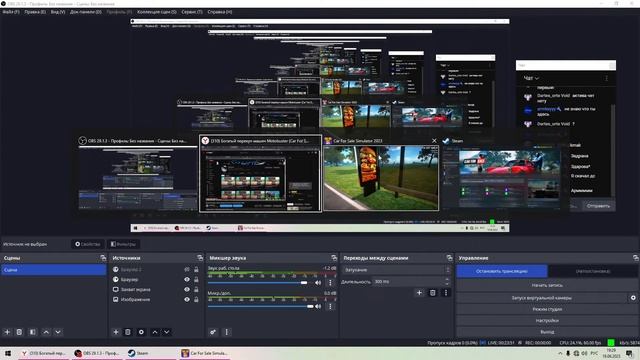Remove the selected scene with trash icon
640x360 pixels.
[x=19, y=332]
